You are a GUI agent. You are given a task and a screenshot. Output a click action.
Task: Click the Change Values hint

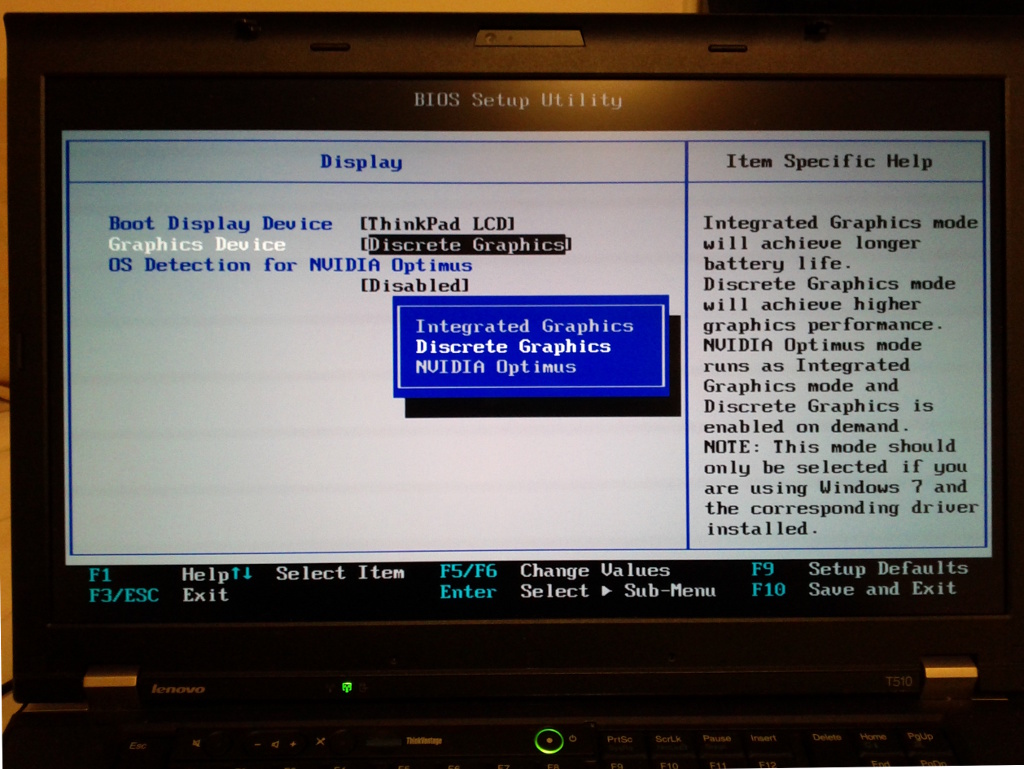click(x=595, y=571)
